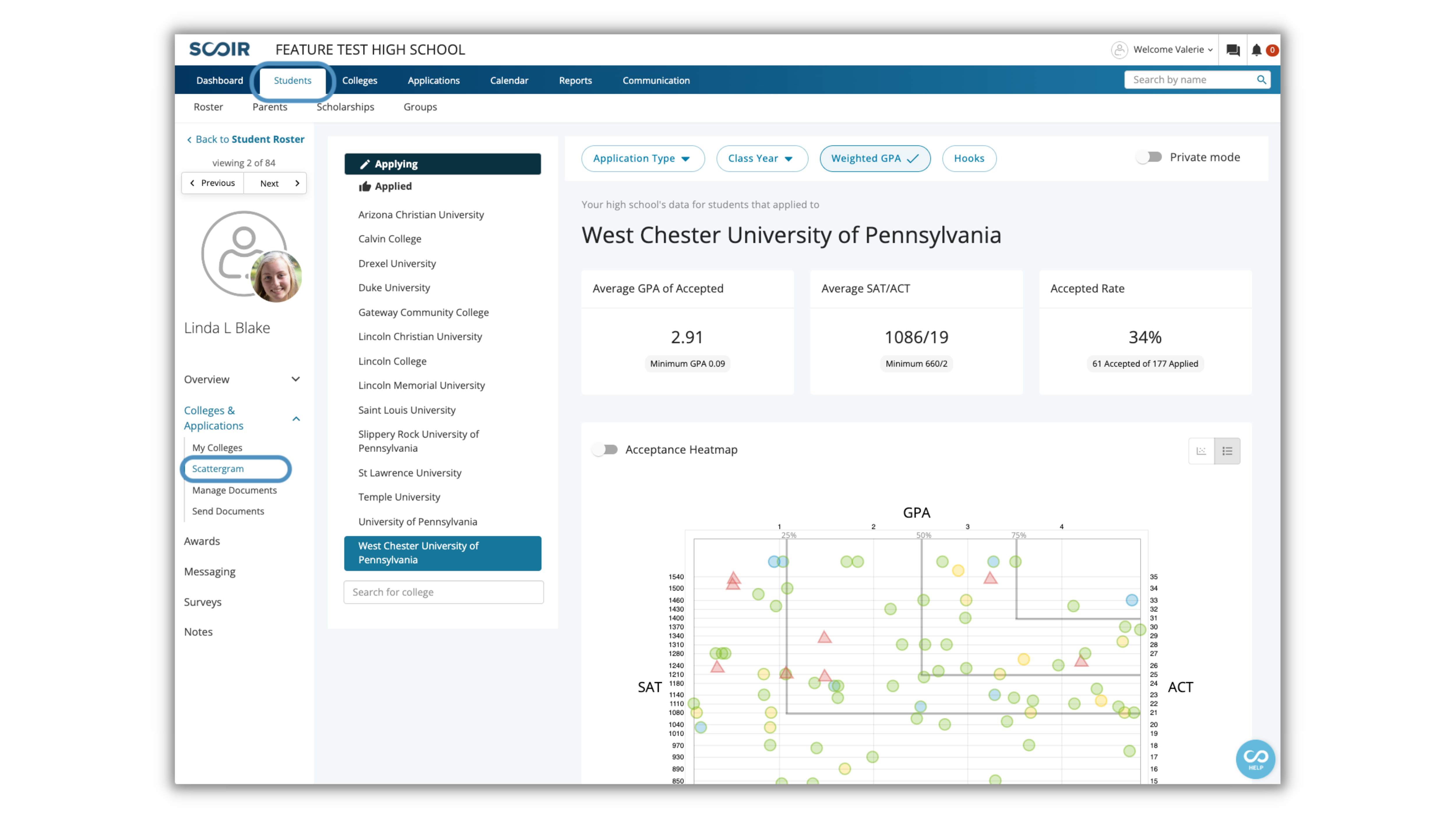Image resolution: width=1456 pixels, height=819 pixels.
Task: Select the Roster sub-tab
Action: (208, 107)
